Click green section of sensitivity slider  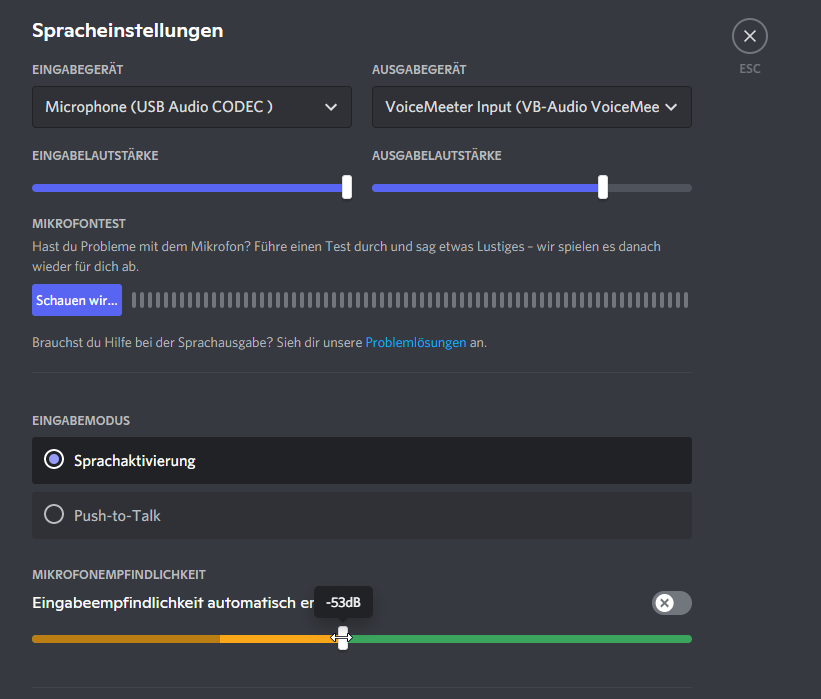(x=520, y=639)
